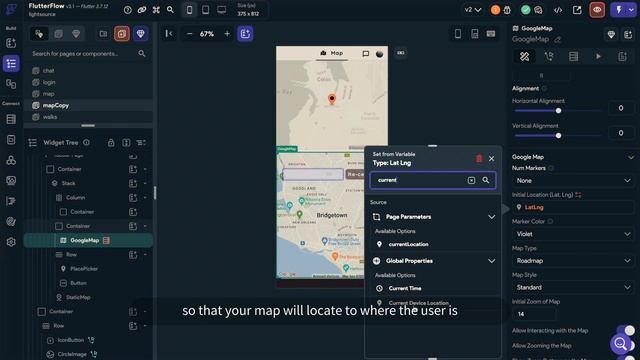This screenshot has width=640, height=360.
Task: Open the actions tab in right panel
Action: (x=549, y=56)
